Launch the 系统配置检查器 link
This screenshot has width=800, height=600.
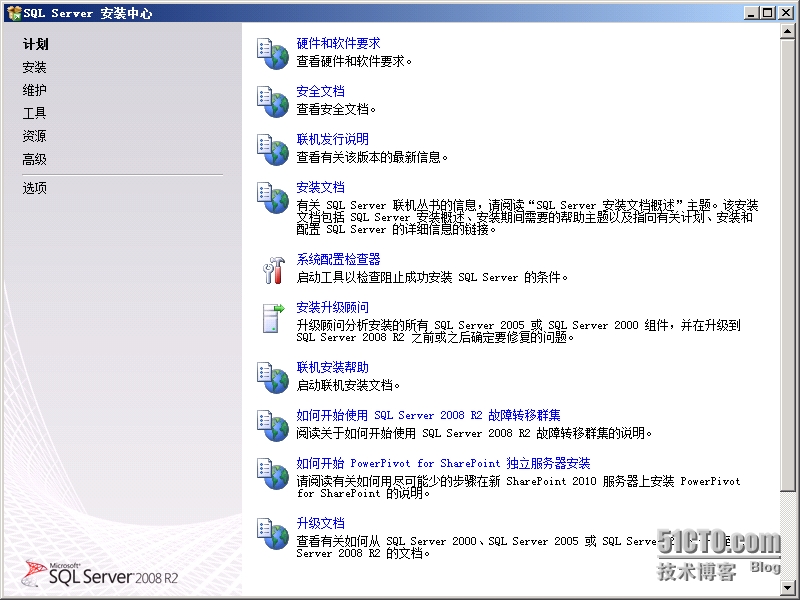[x=338, y=259]
